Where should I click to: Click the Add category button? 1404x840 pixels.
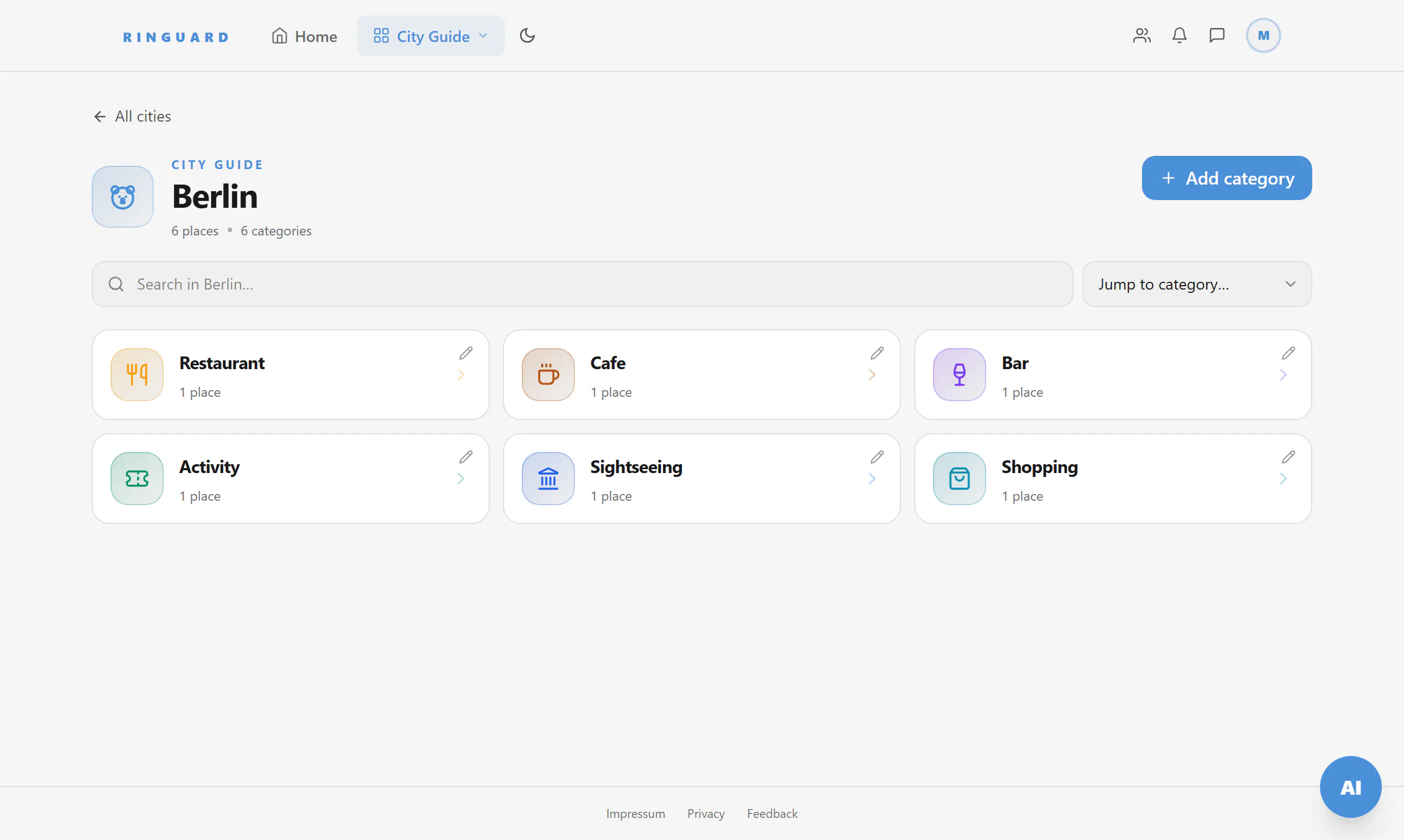1226,179
